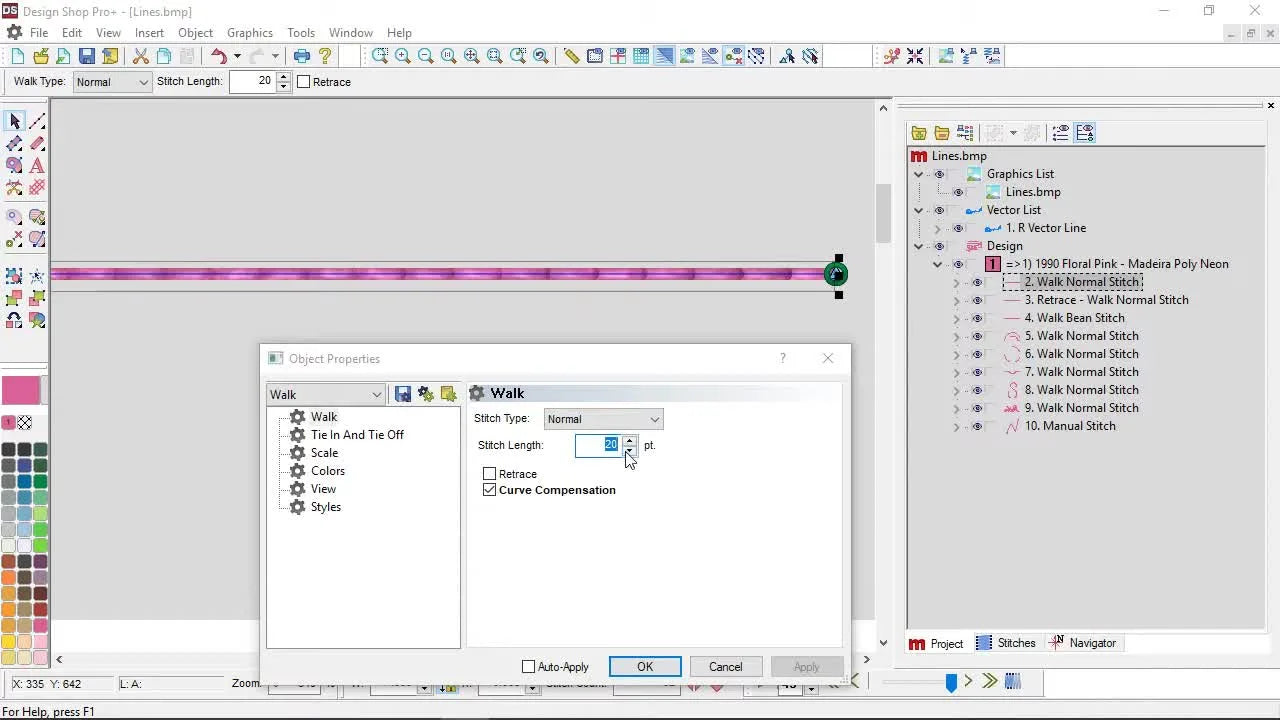Click the yellow question mark Help icon
Image resolution: width=1280 pixels, height=720 pixels.
(x=325, y=56)
